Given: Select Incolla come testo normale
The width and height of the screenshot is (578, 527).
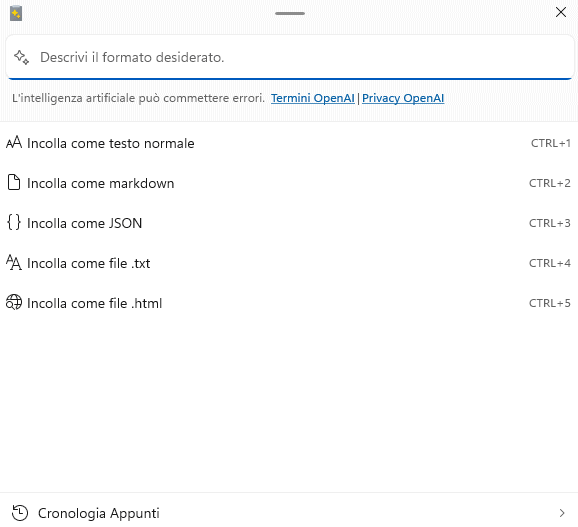Looking at the screenshot, I should tap(289, 143).
